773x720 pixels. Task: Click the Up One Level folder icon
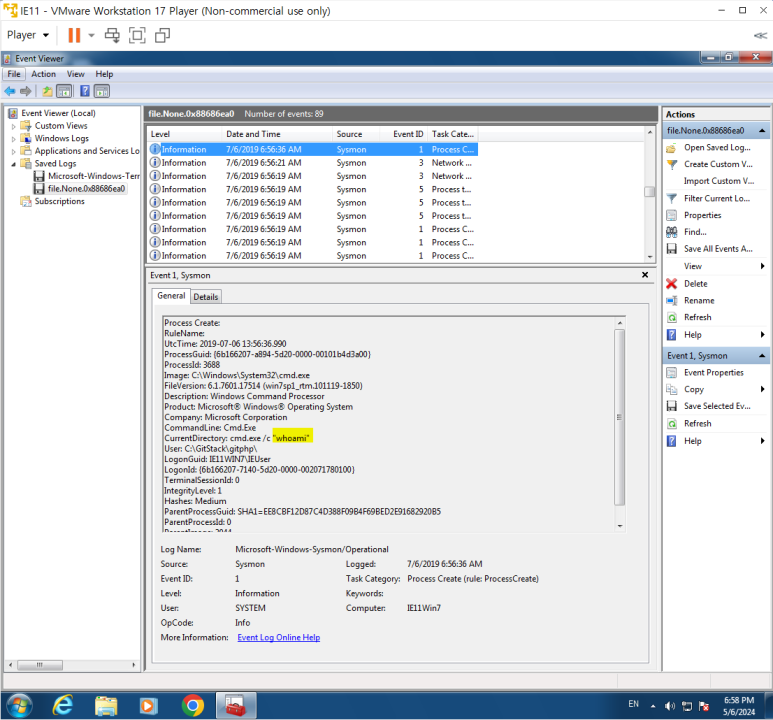47,91
